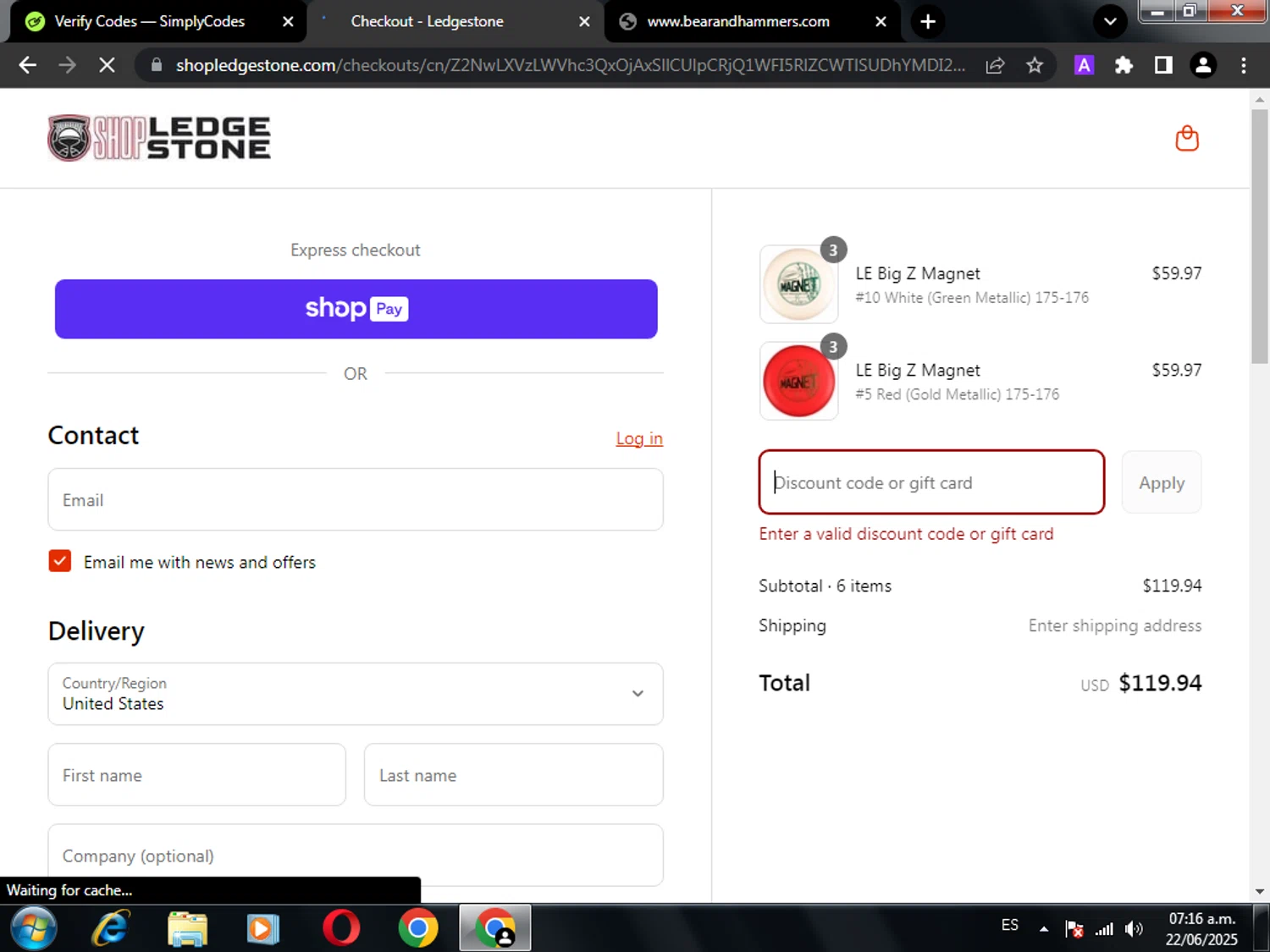Switch to Checkout - Ledgestone tab

point(427,21)
